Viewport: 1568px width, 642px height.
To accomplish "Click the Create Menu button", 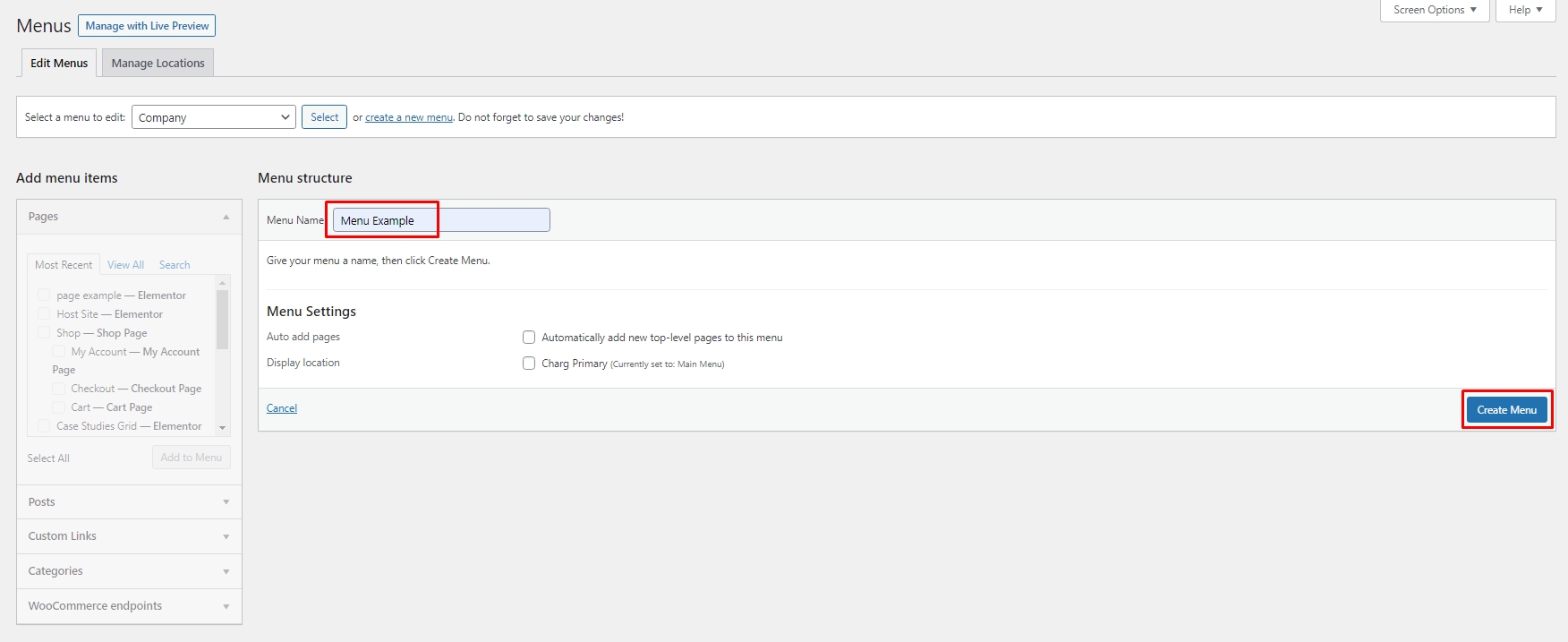I will tap(1506, 410).
